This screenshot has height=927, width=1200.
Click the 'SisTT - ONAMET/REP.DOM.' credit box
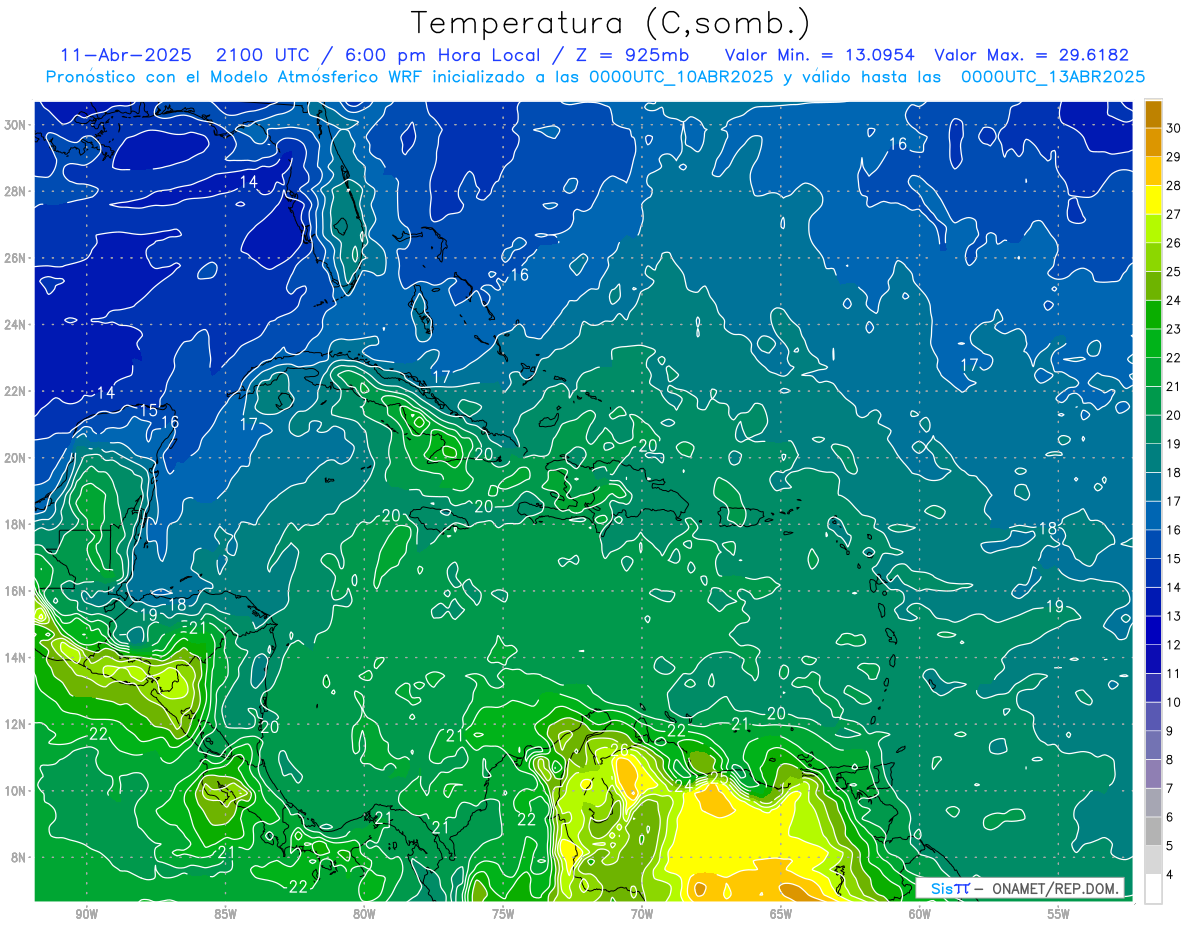(x=1020, y=889)
